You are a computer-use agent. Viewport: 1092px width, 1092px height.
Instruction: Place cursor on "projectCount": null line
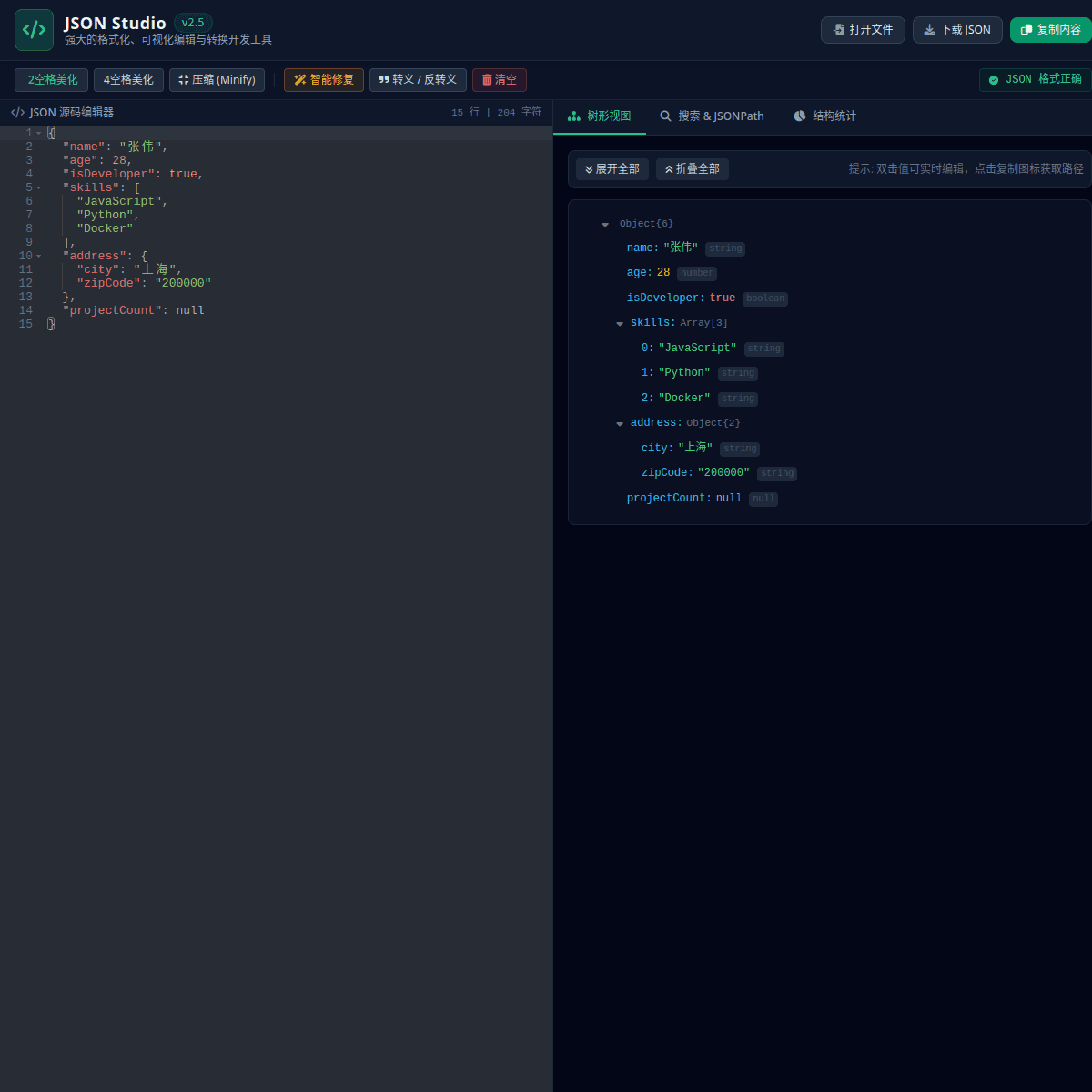(299, 310)
